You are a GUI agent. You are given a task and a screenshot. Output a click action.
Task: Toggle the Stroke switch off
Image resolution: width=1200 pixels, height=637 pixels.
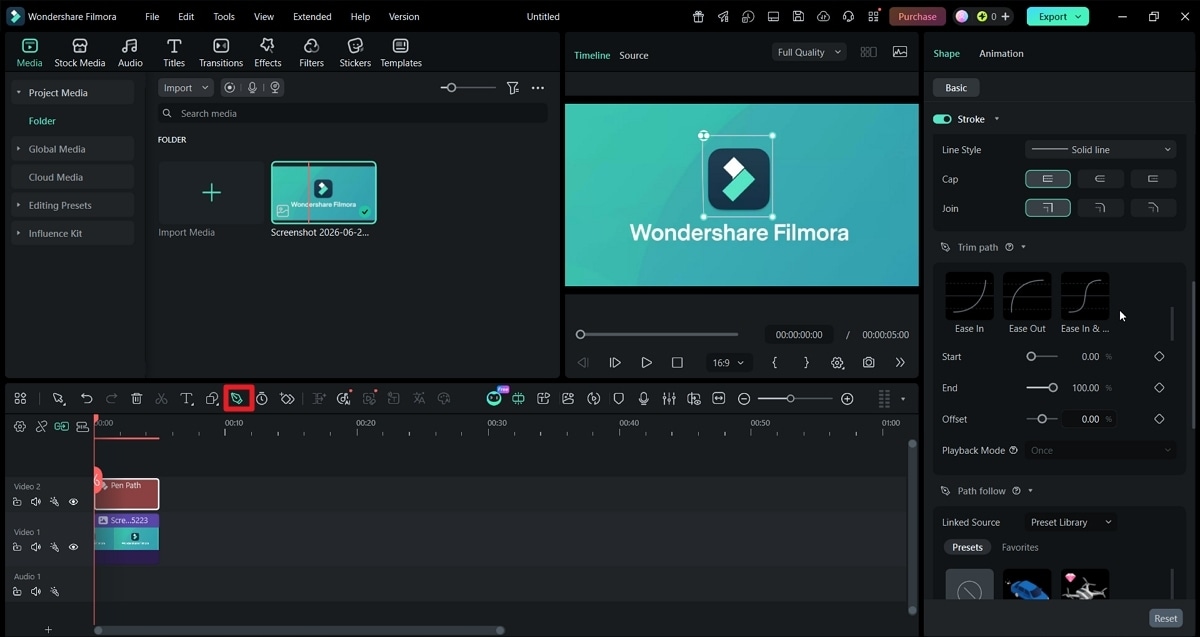click(942, 119)
